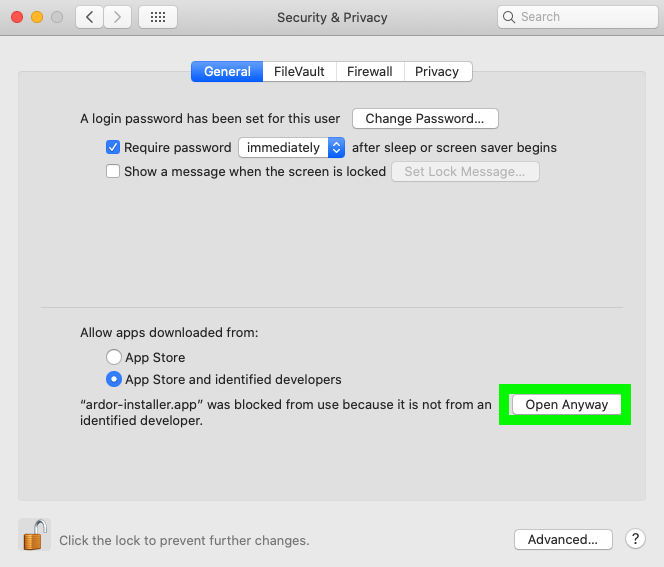The height and width of the screenshot is (567, 664).
Task: Open the require password delay dropdown
Action: coord(291,147)
